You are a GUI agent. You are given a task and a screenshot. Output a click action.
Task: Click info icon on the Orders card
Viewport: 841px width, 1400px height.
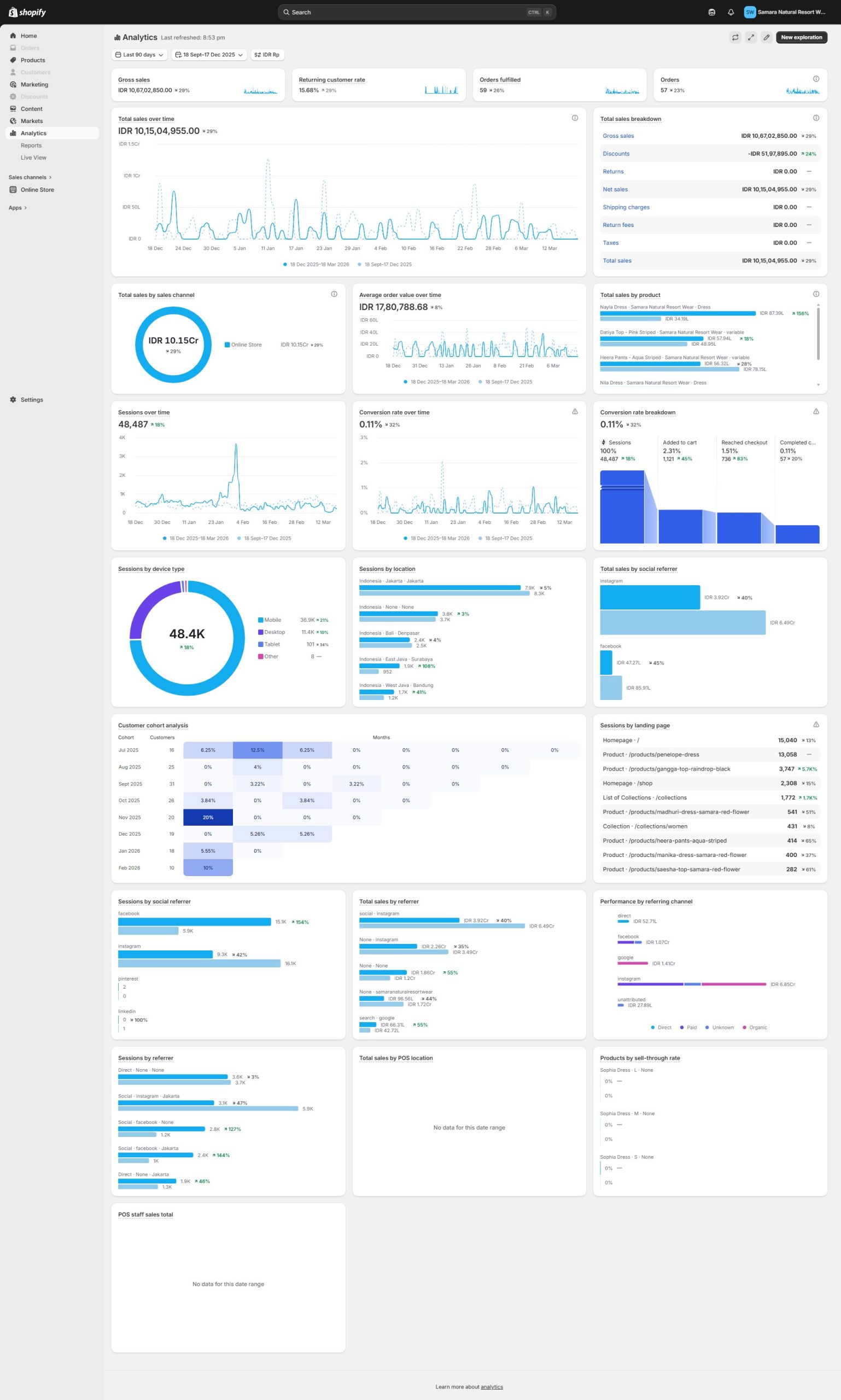(x=815, y=79)
